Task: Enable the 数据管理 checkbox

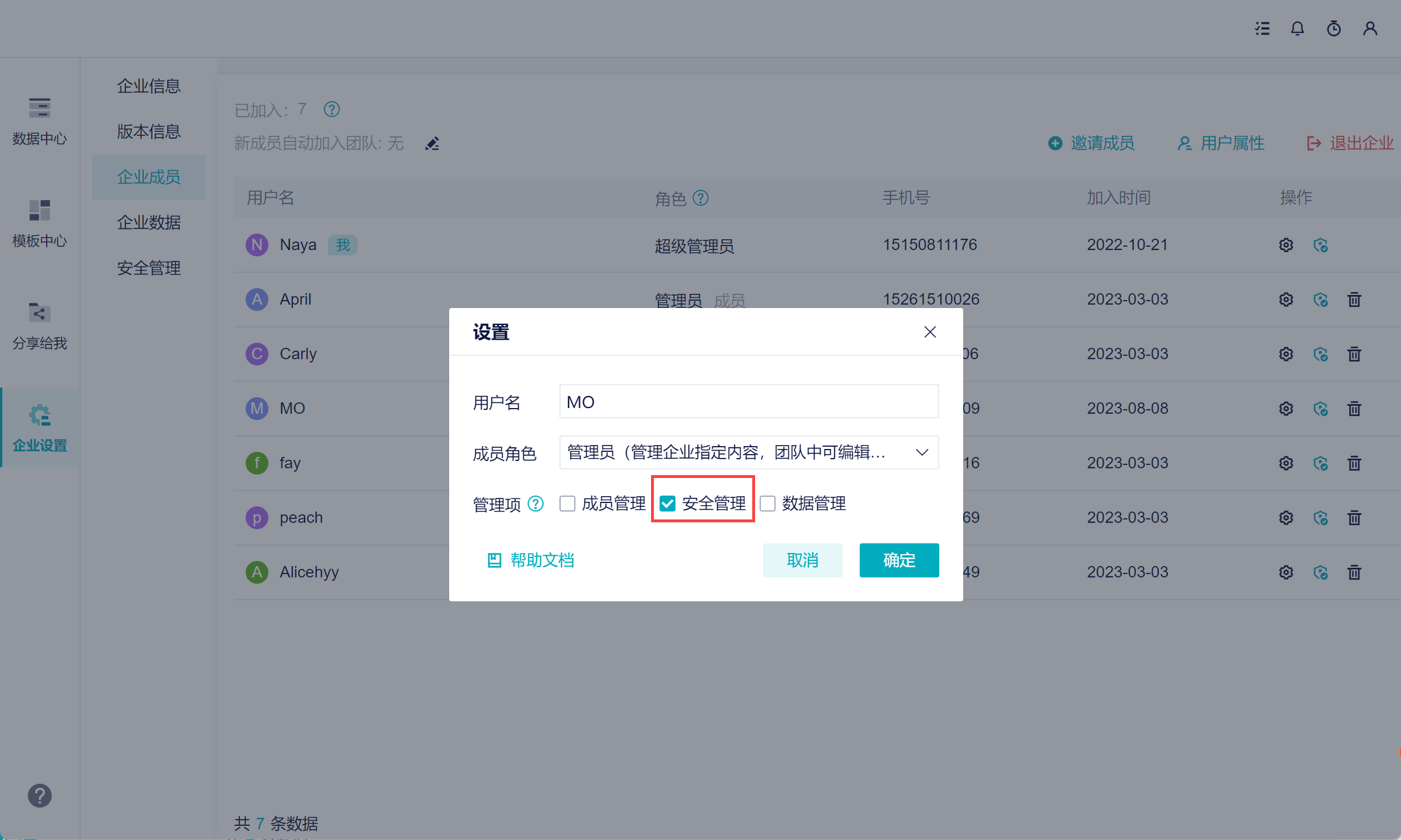Action: pos(768,504)
